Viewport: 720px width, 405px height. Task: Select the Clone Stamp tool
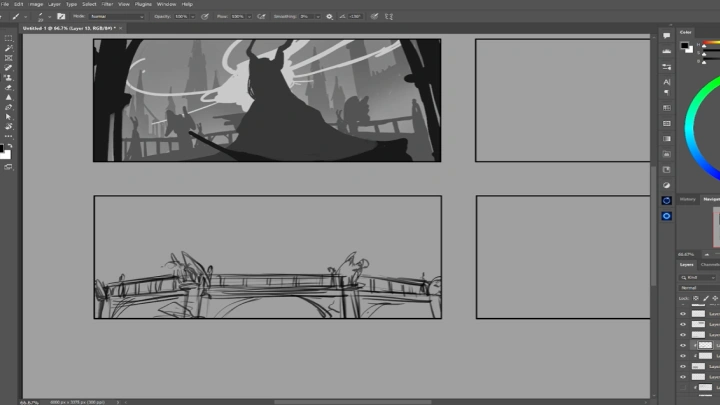click(8, 78)
